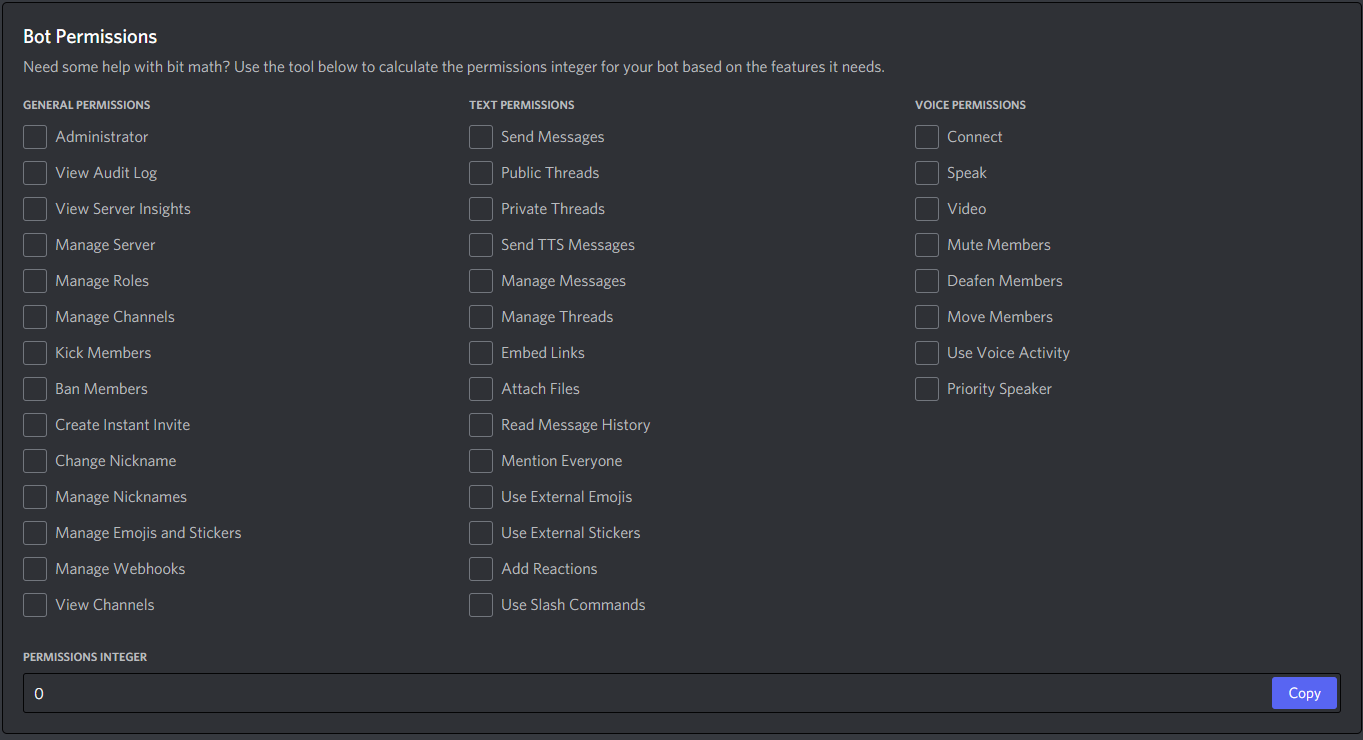Viewport: 1363px width, 740px height.
Task: Enable the Embed Links permission
Action: pyautogui.click(x=480, y=352)
